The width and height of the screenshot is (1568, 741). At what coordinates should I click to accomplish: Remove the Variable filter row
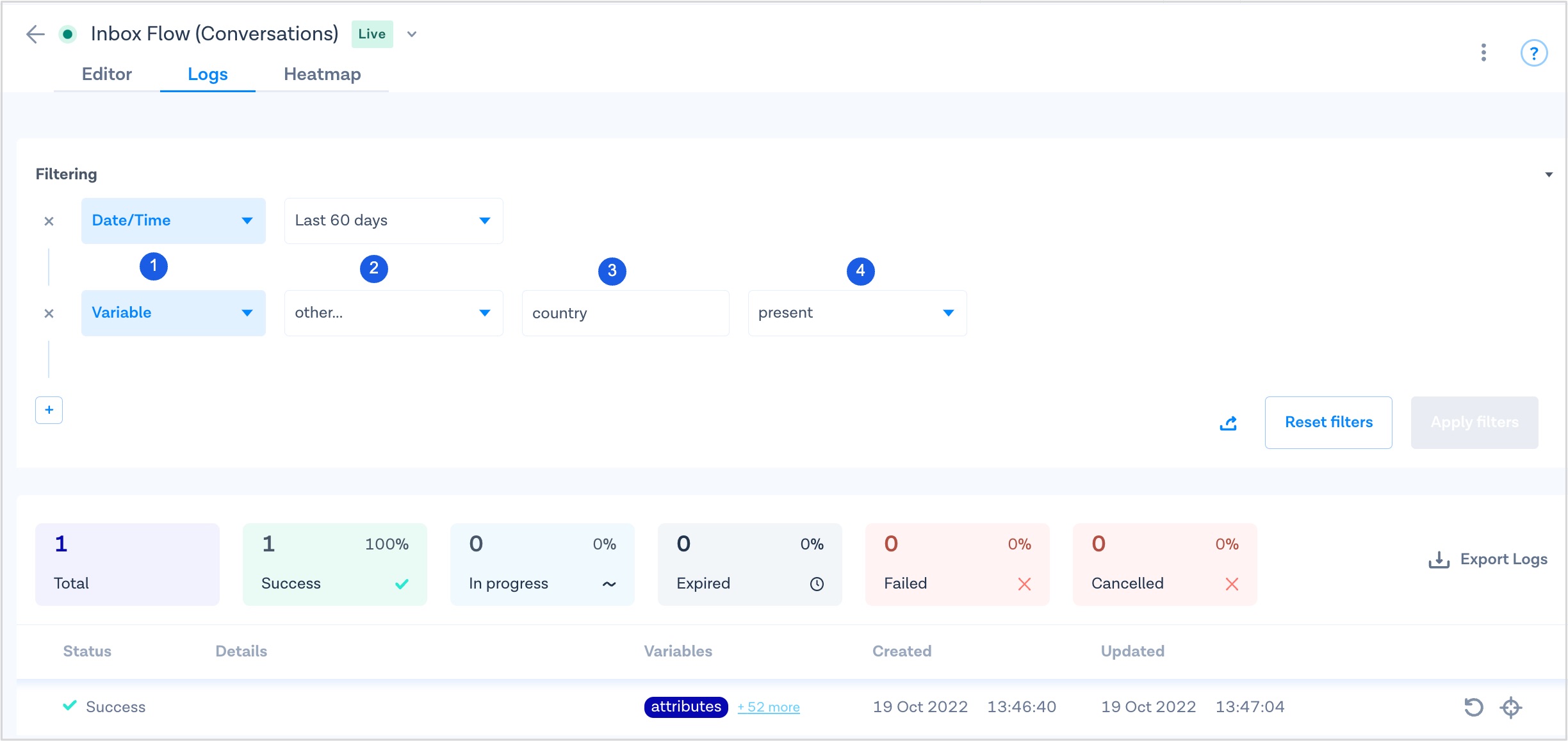point(49,314)
